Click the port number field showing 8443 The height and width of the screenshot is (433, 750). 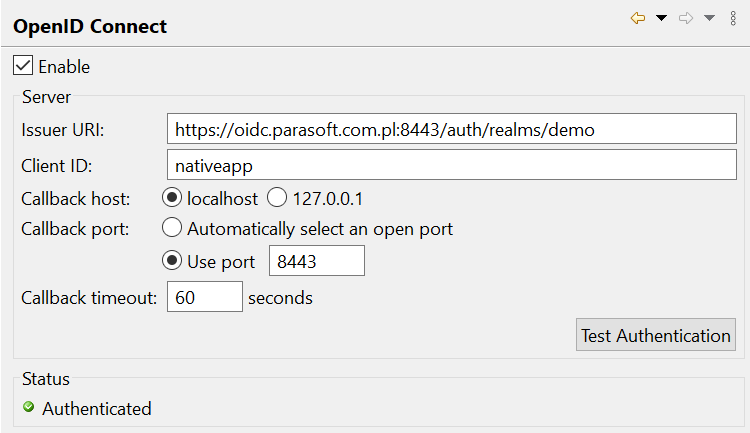click(x=317, y=261)
